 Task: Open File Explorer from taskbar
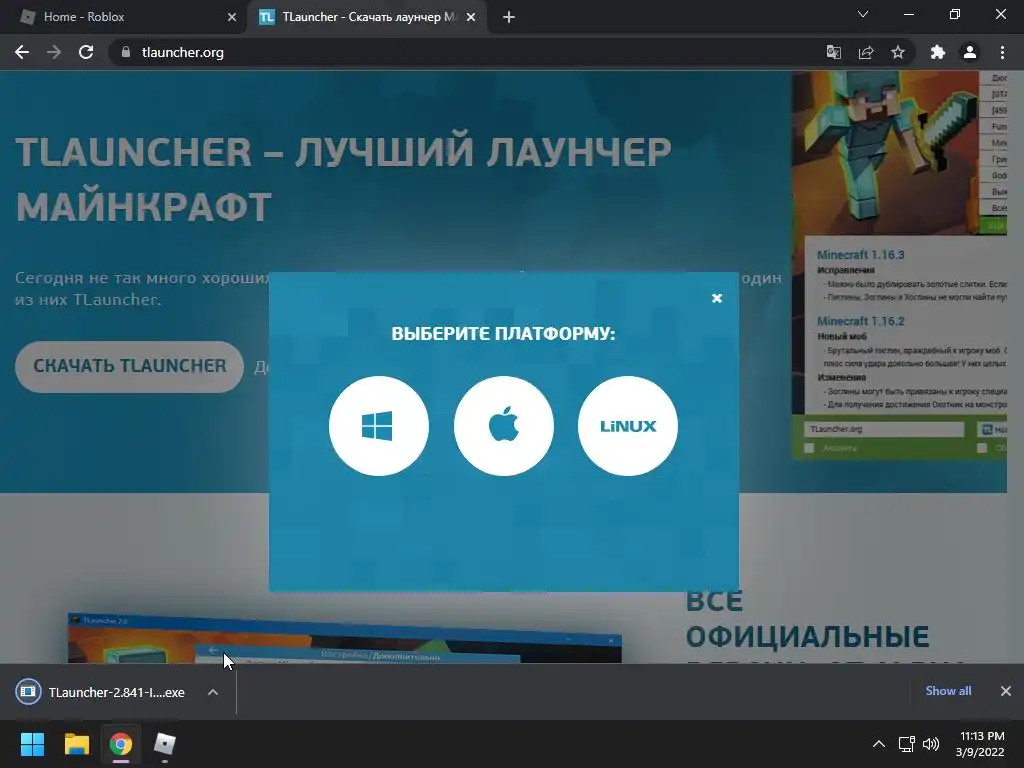pos(76,744)
